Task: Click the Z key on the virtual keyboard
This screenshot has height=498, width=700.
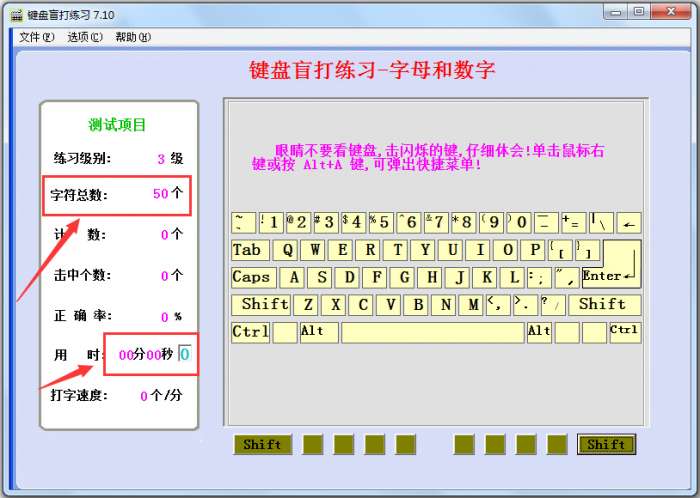Action: 307,305
